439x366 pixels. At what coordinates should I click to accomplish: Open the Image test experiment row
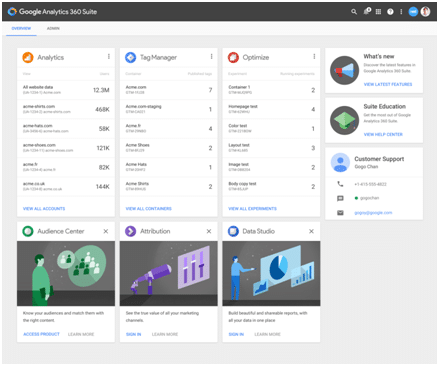coord(271,167)
